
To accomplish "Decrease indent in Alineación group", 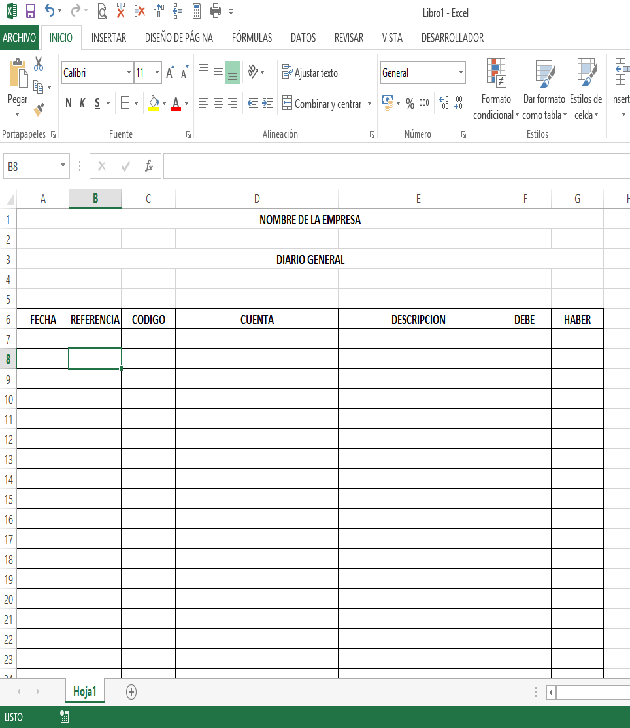I will click(x=253, y=103).
